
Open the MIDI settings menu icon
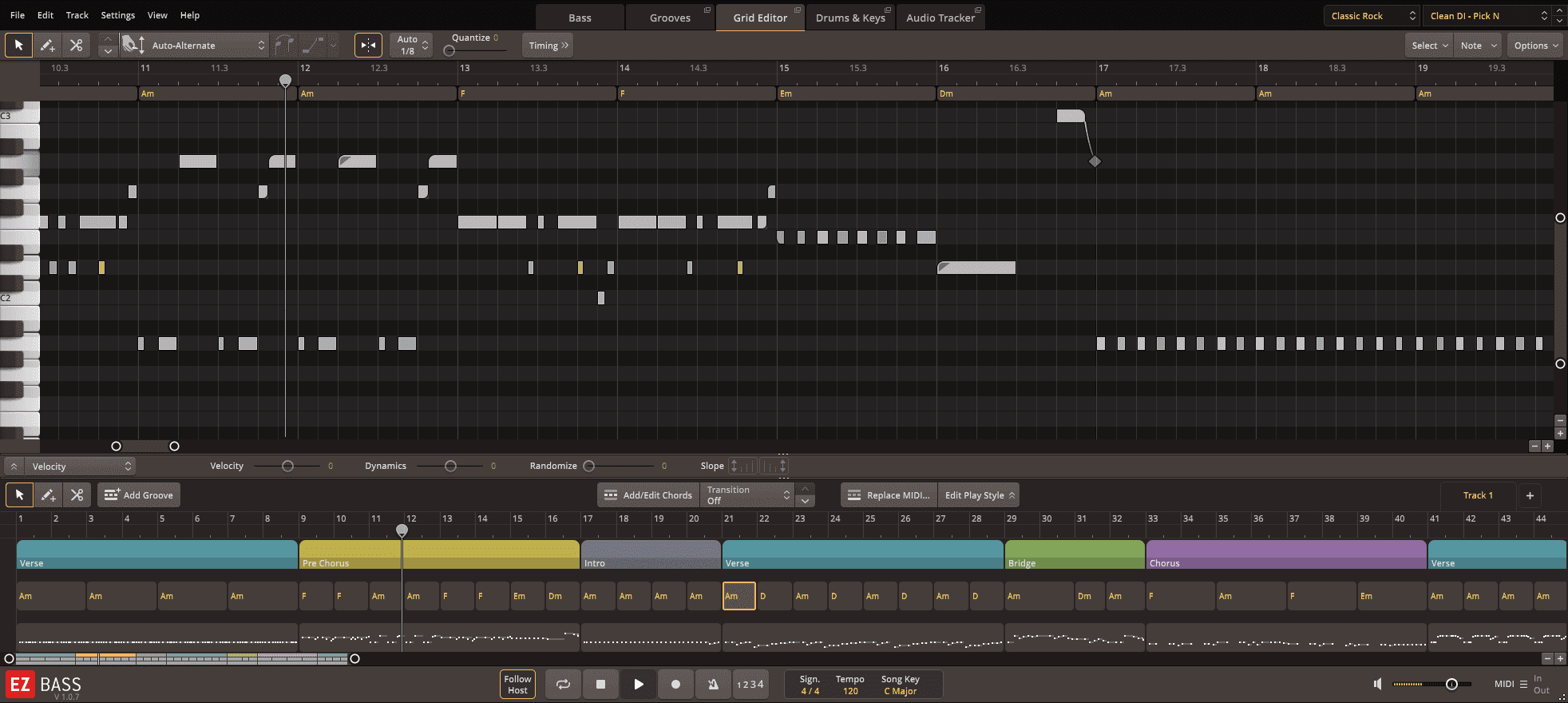pos(1523,684)
